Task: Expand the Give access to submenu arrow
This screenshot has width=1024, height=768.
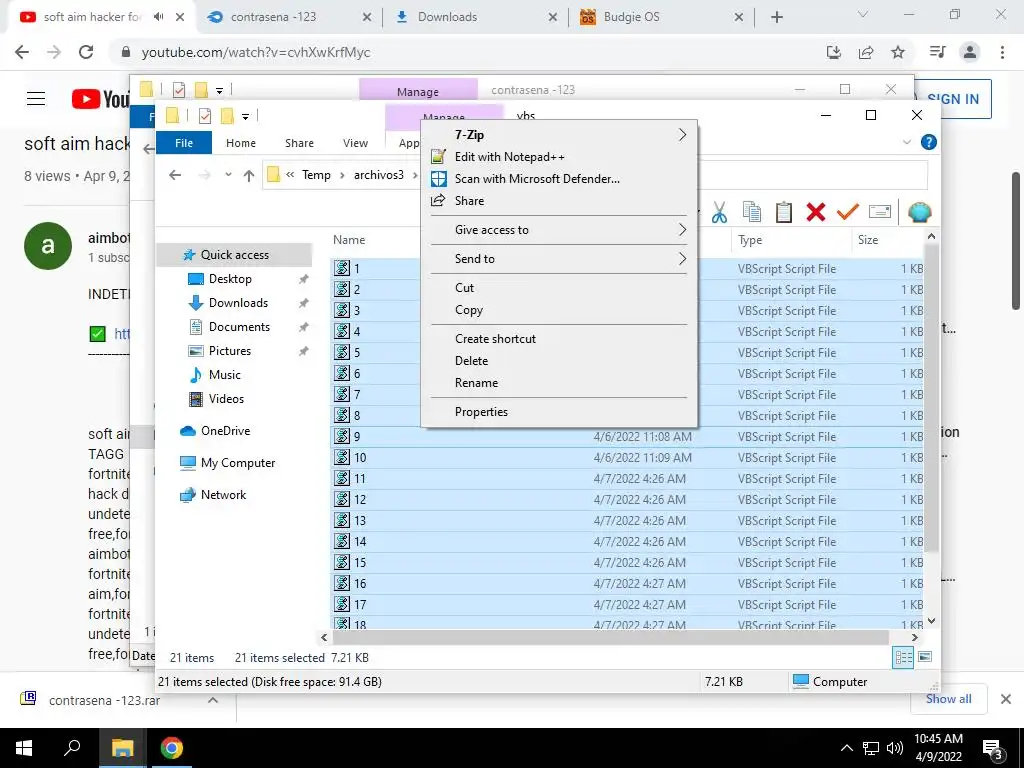Action: 682,230
